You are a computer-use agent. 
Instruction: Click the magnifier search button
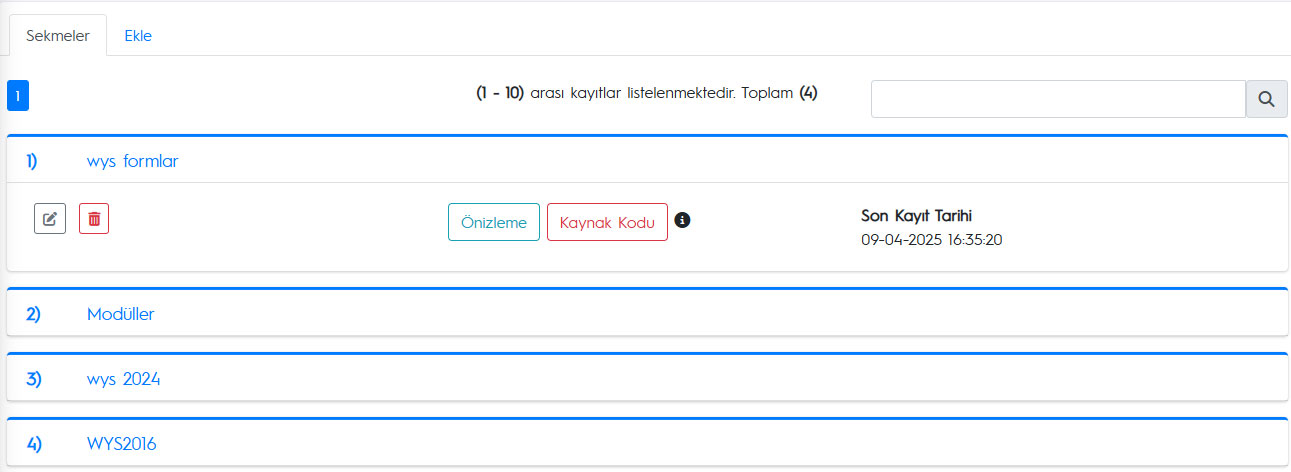(x=1266, y=99)
